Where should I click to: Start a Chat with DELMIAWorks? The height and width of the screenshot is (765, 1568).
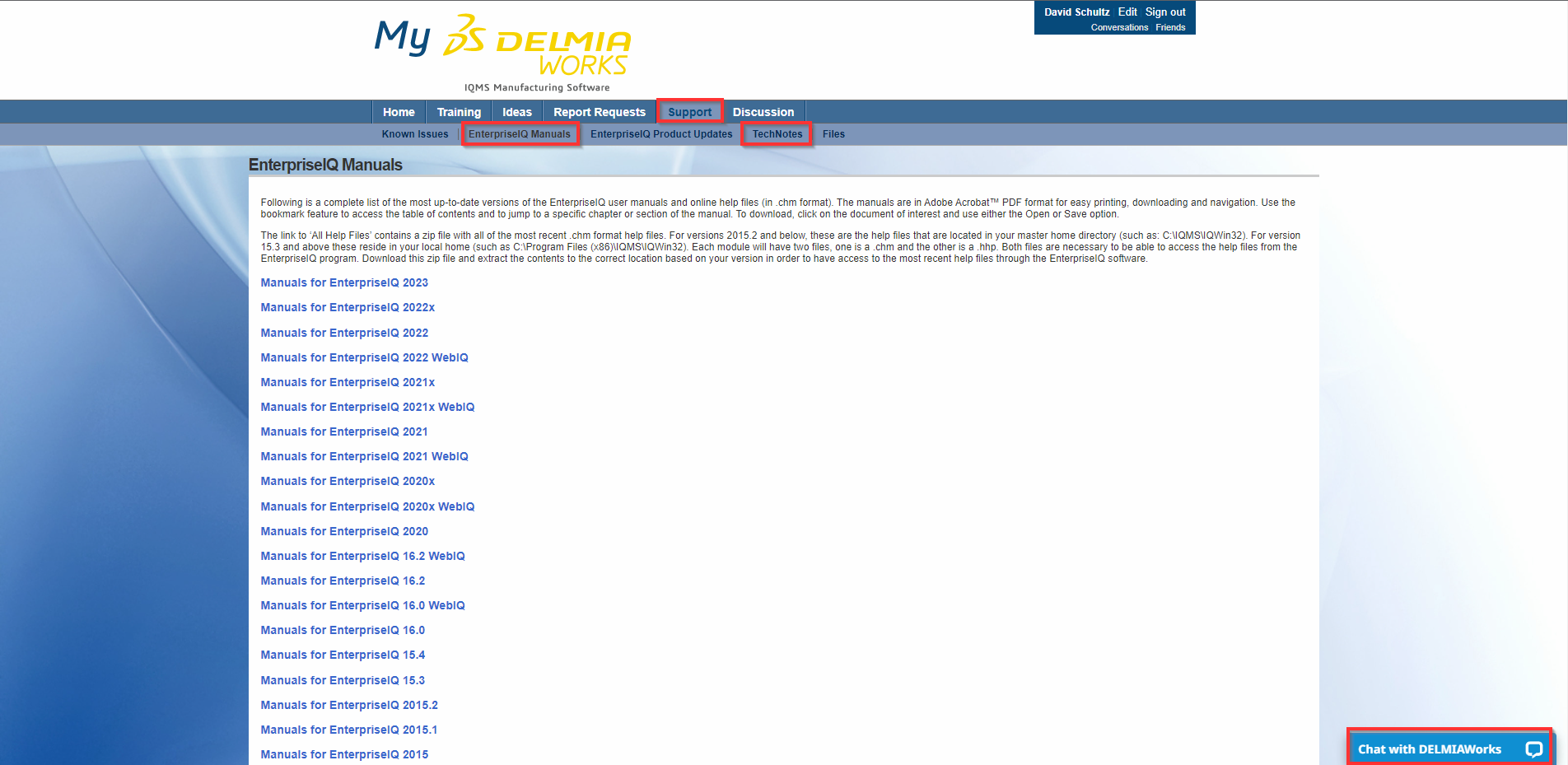tap(1449, 749)
